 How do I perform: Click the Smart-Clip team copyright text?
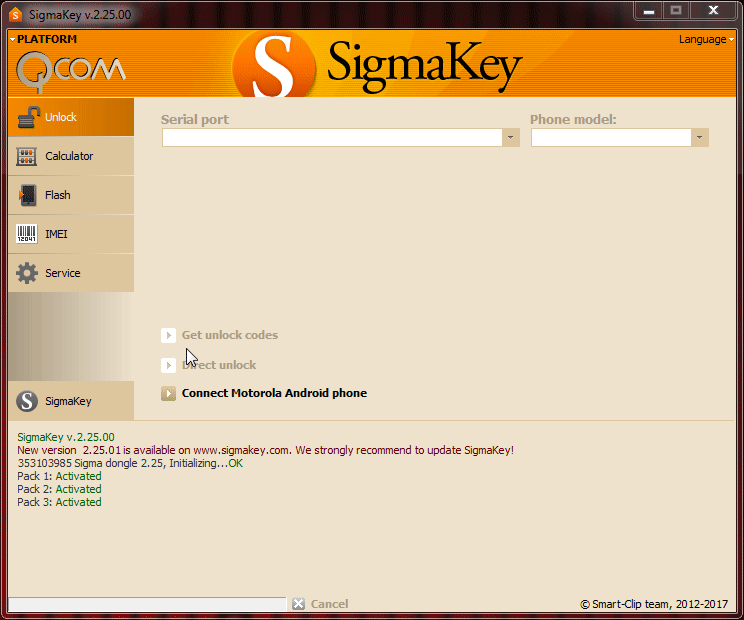(654, 604)
